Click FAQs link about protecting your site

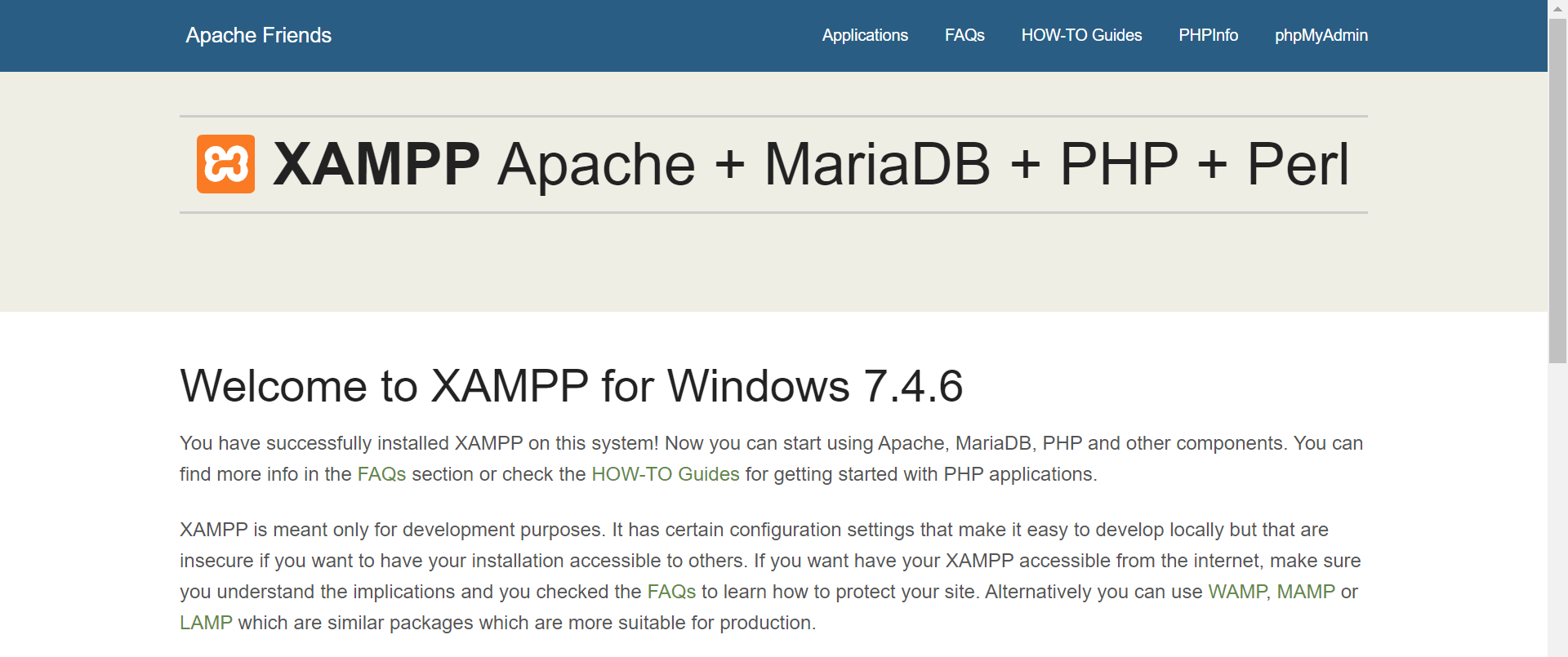(671, 592)
